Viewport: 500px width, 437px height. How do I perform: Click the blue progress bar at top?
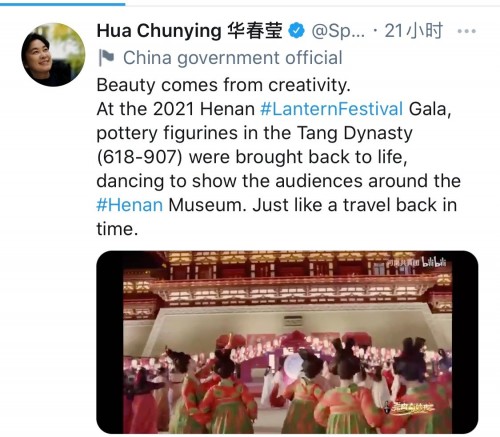(63, 4)
